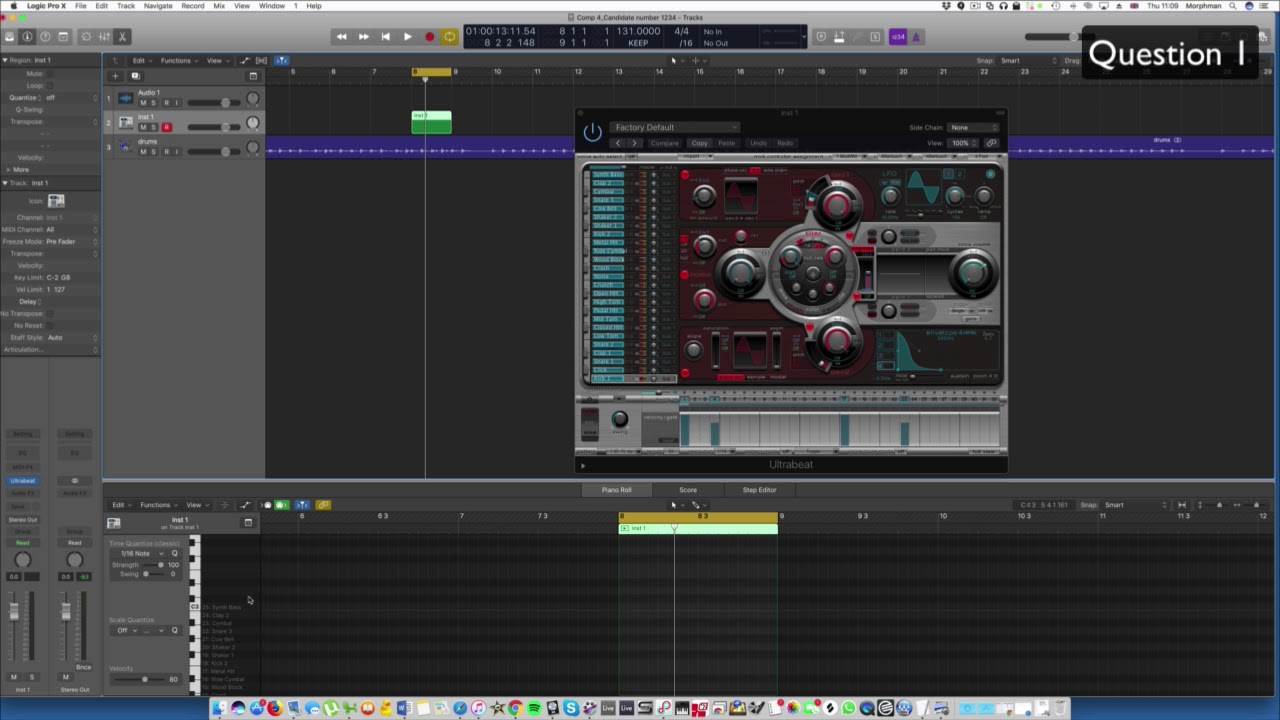Screen dimensions: 1280x720
Task: Show the Toolbar icon in the control bar
Action: (x=64, y=37)
